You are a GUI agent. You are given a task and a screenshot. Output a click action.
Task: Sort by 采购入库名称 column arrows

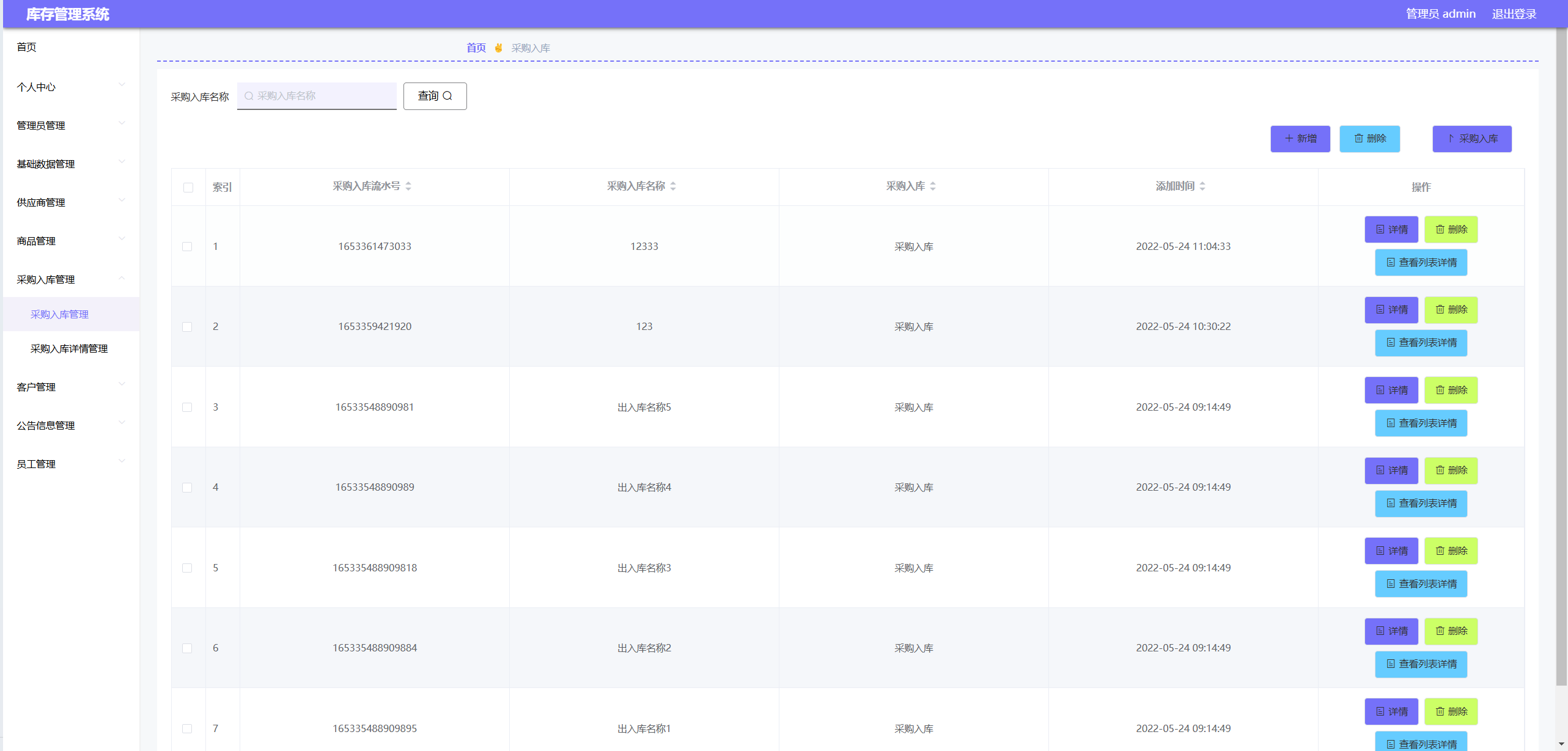(673, 186)
